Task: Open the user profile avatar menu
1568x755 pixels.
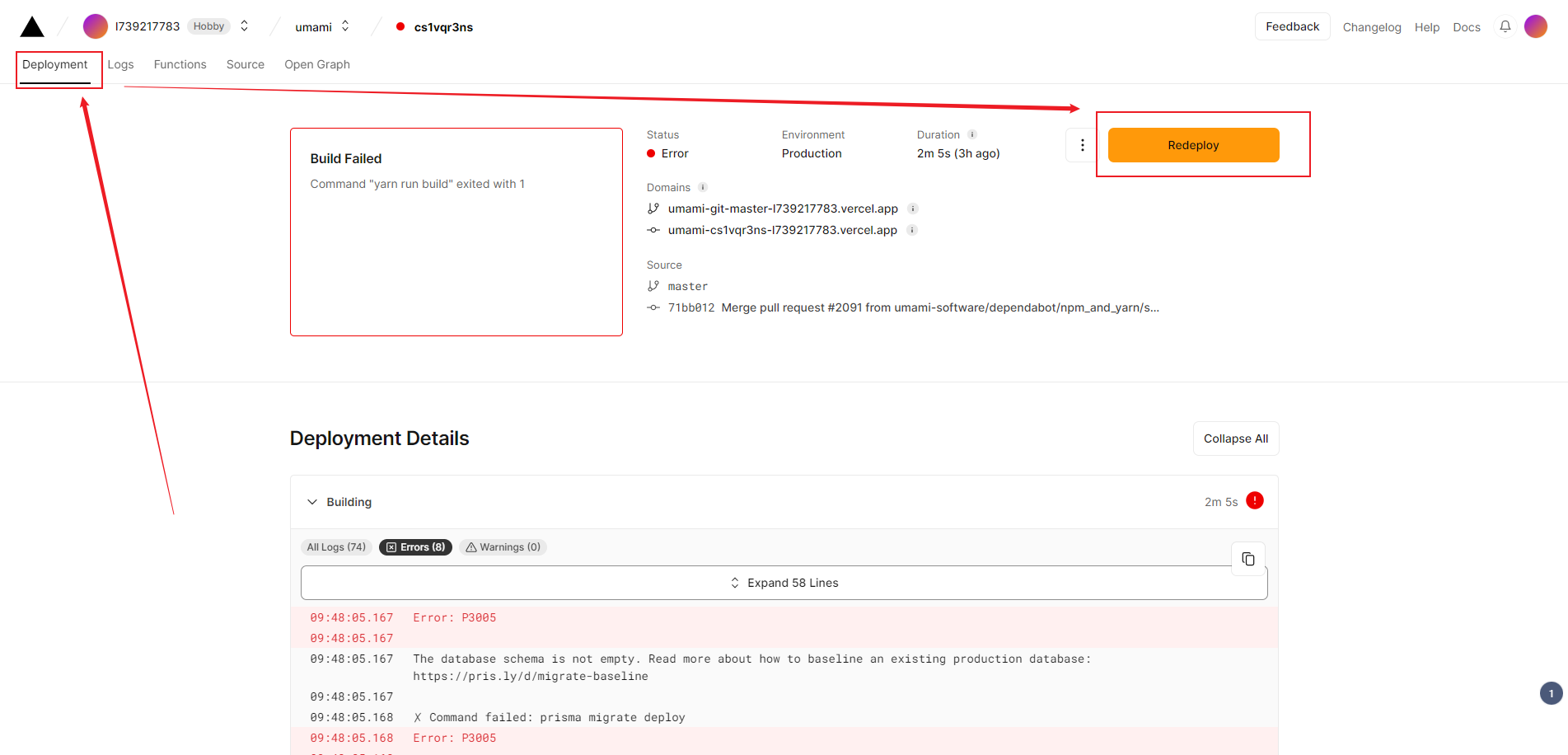Action: tap(1536, 26)
